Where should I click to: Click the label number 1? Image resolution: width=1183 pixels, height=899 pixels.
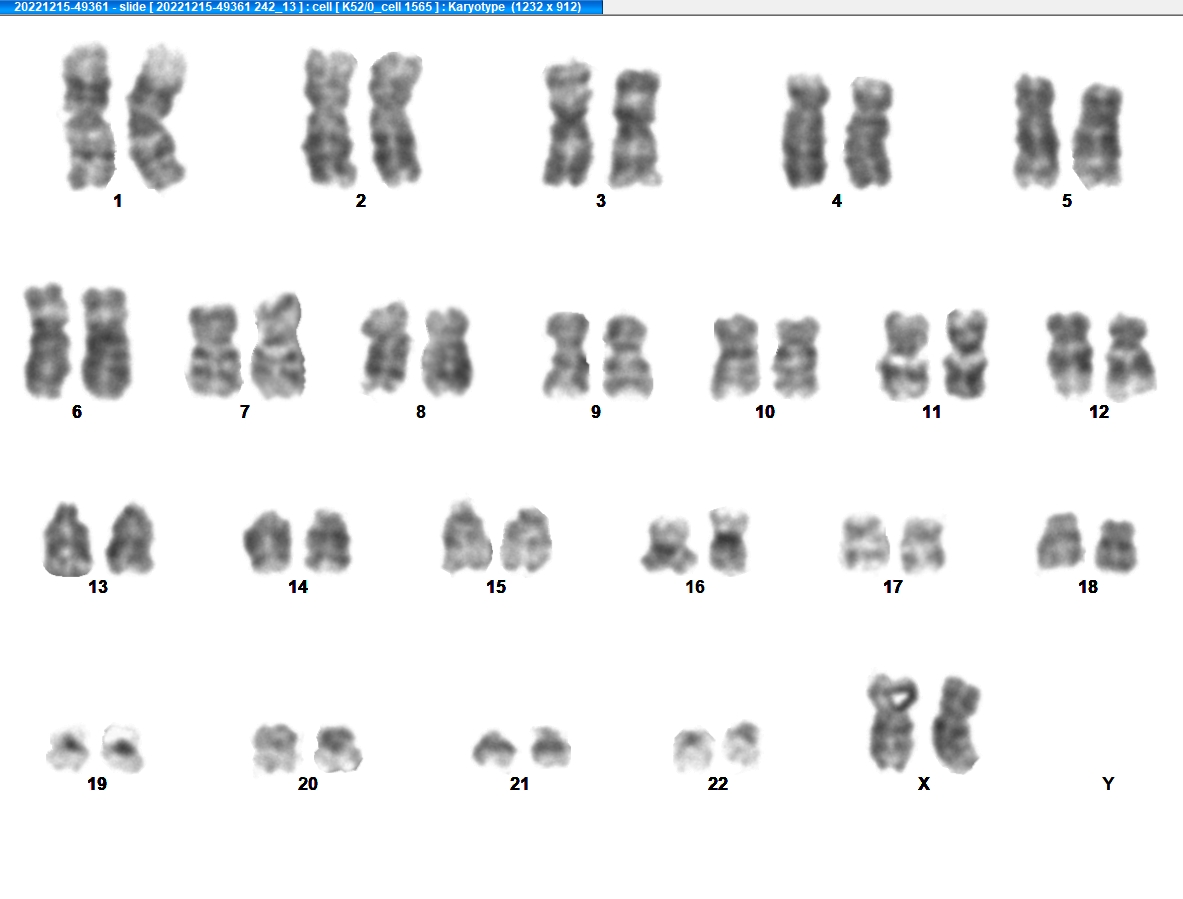pyautogui.click(x=118, y=201)
